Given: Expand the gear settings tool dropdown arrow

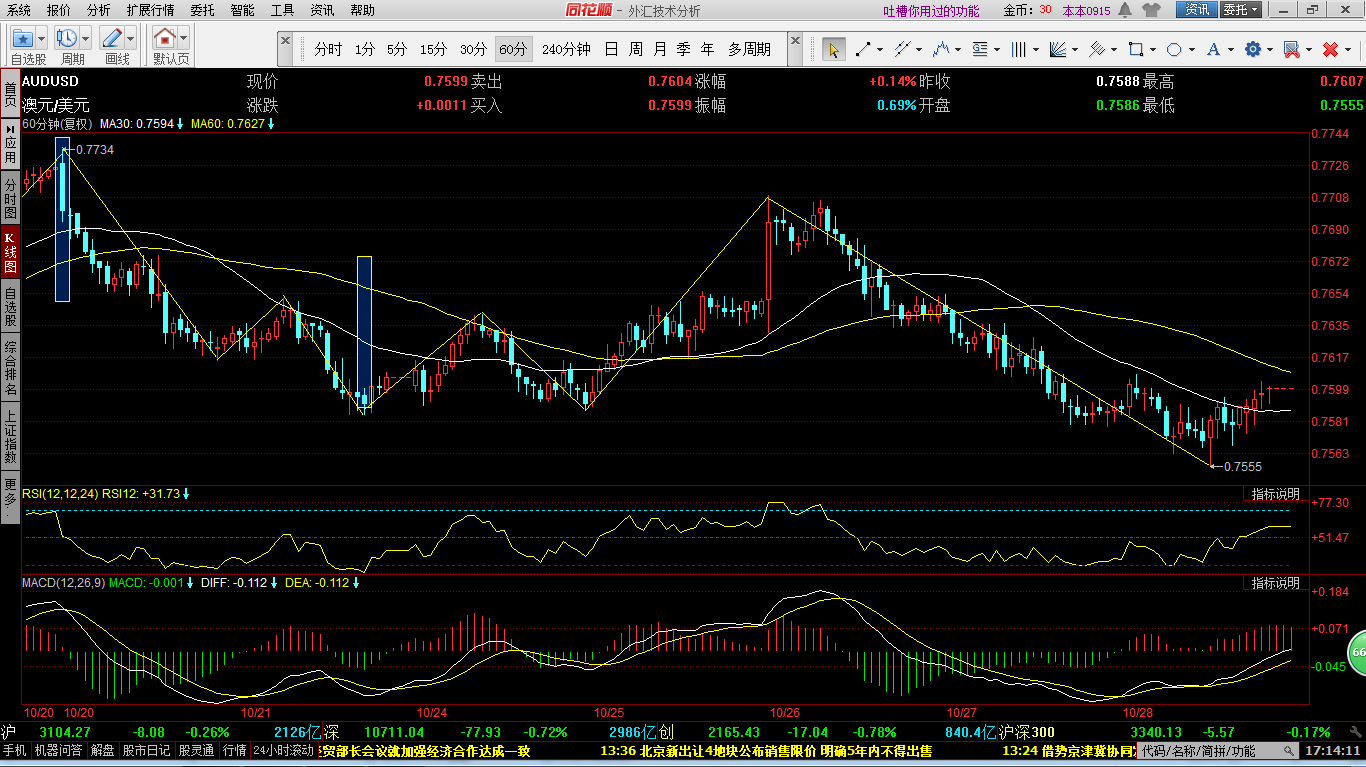Looking at the screenshot, I should pyautogui.click(x=1269, y=49).
